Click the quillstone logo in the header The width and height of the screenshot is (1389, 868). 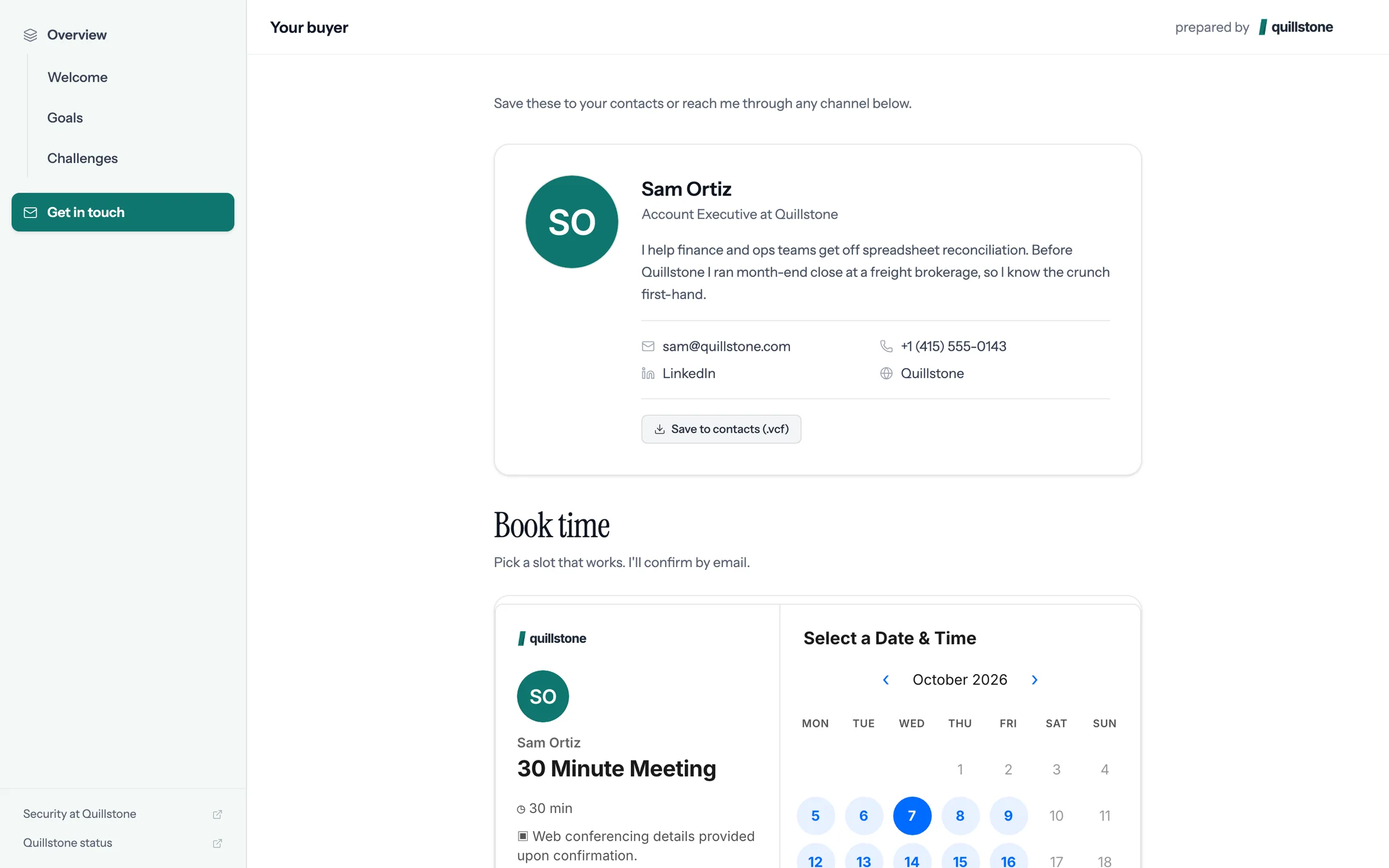pos(1296,27)
